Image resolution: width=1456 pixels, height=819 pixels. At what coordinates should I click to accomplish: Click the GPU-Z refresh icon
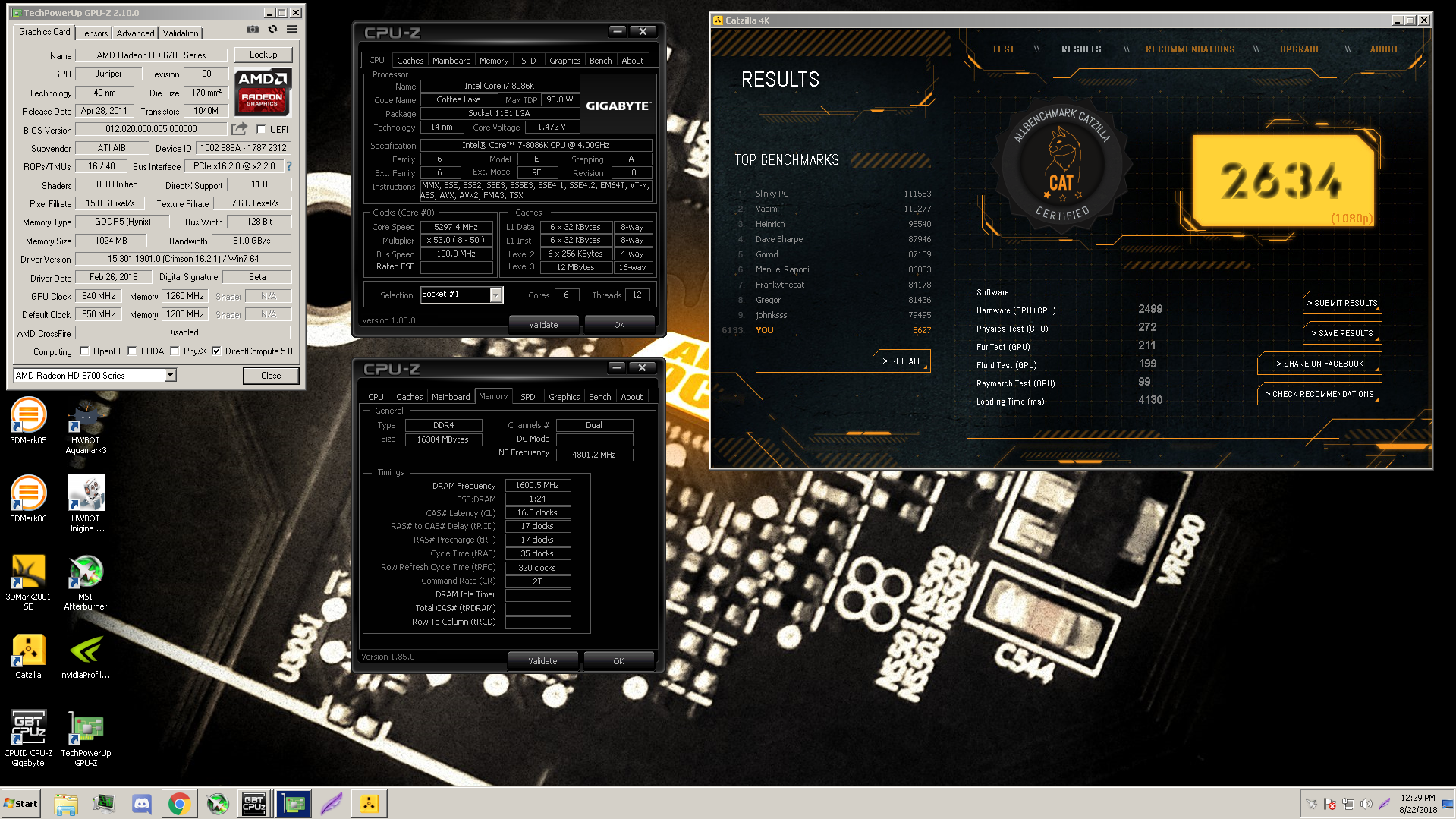click(x=272, y=30)
